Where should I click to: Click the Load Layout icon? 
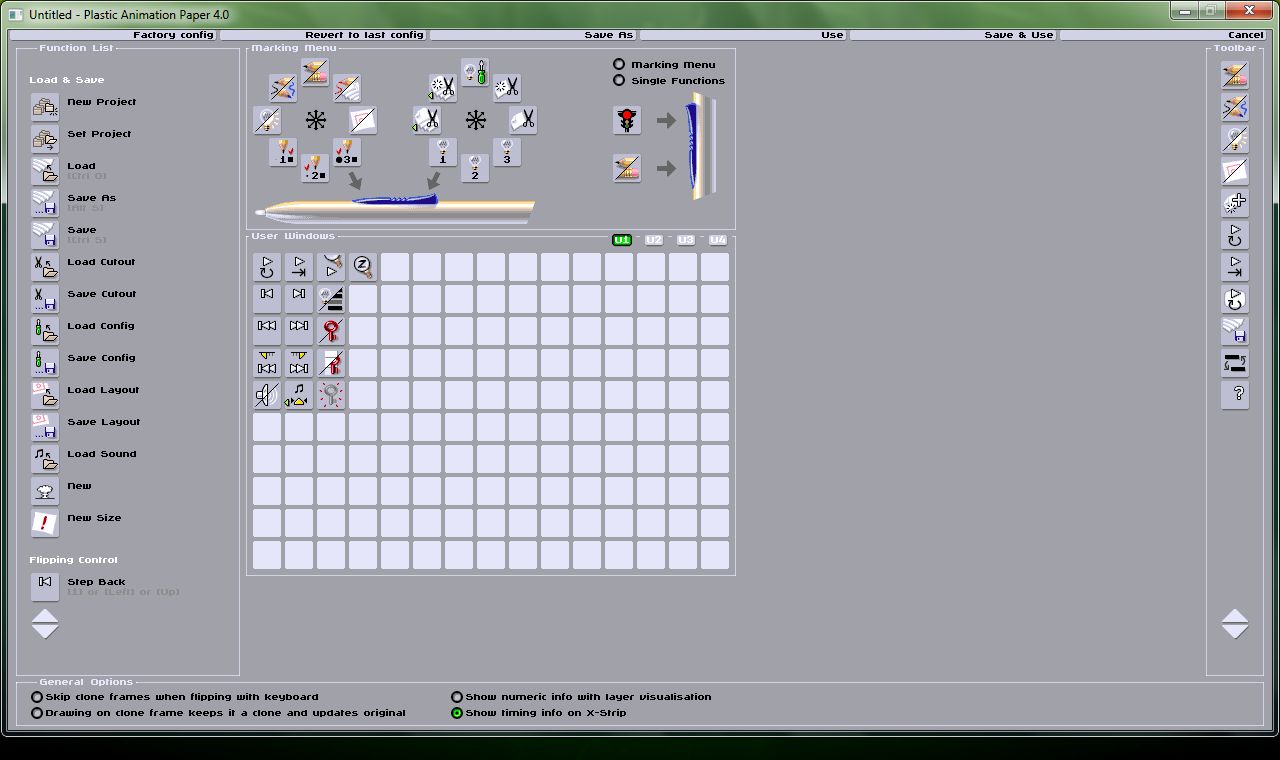coord(45,395)
